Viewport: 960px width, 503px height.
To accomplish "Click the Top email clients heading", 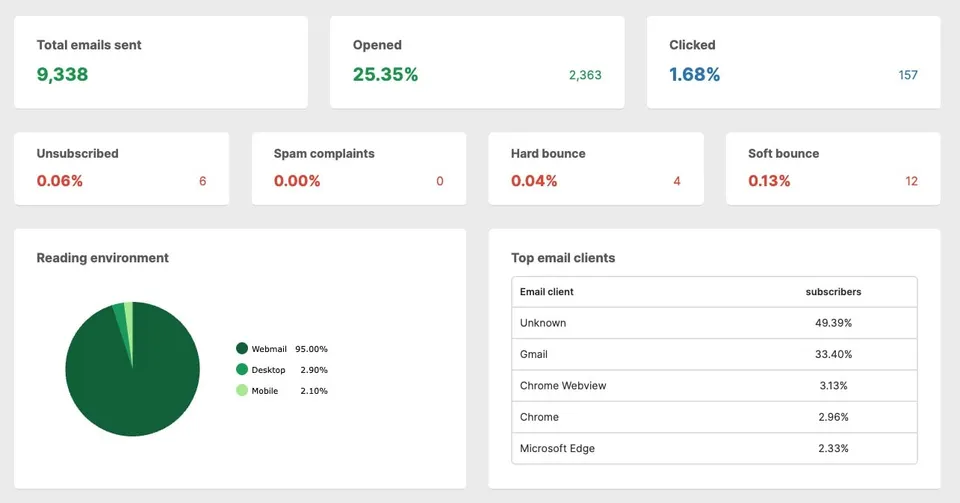I will [x=563, y=258].
